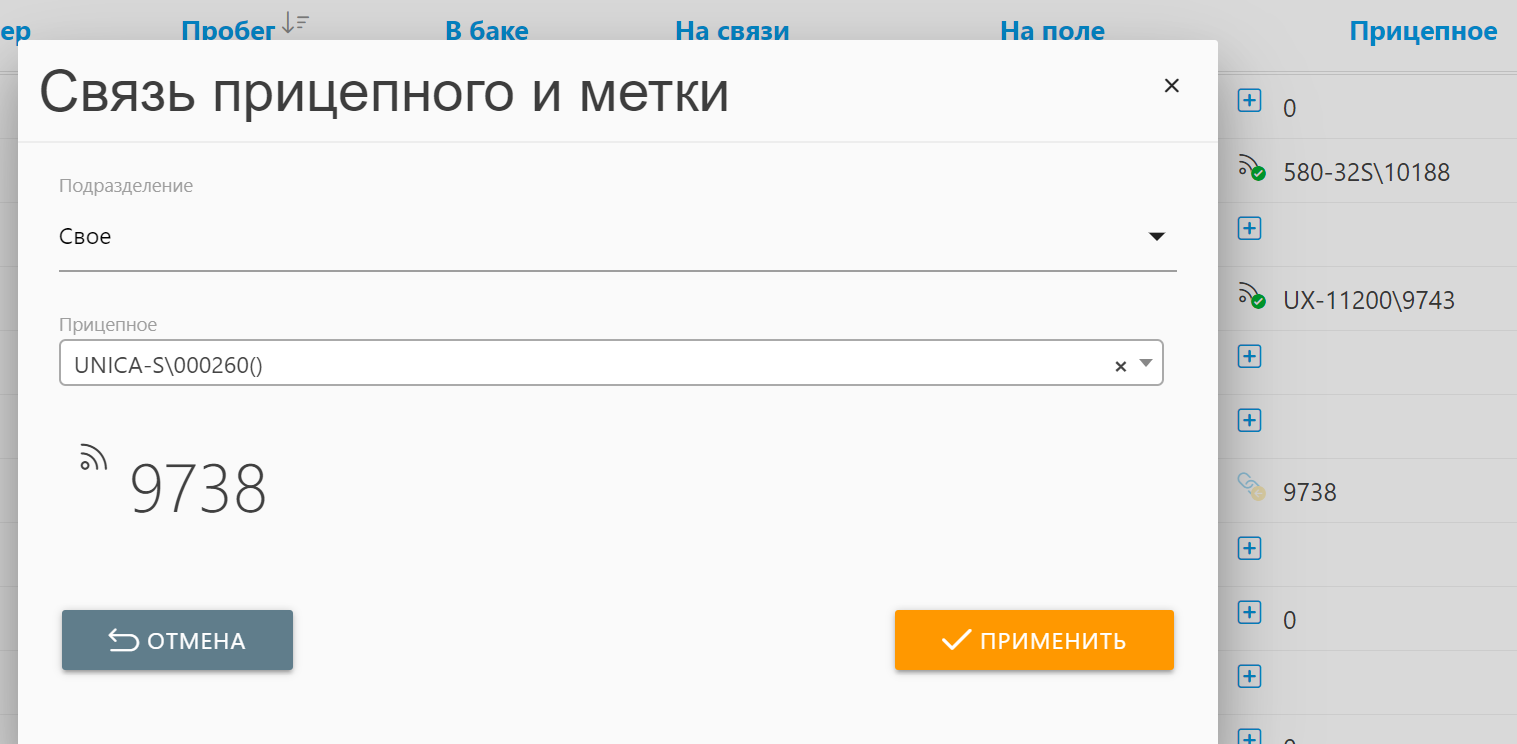Click the orange ПРИМЕНИТЬ button
This screenshot has height=744, width=1517.
(x=1034, y=640)
